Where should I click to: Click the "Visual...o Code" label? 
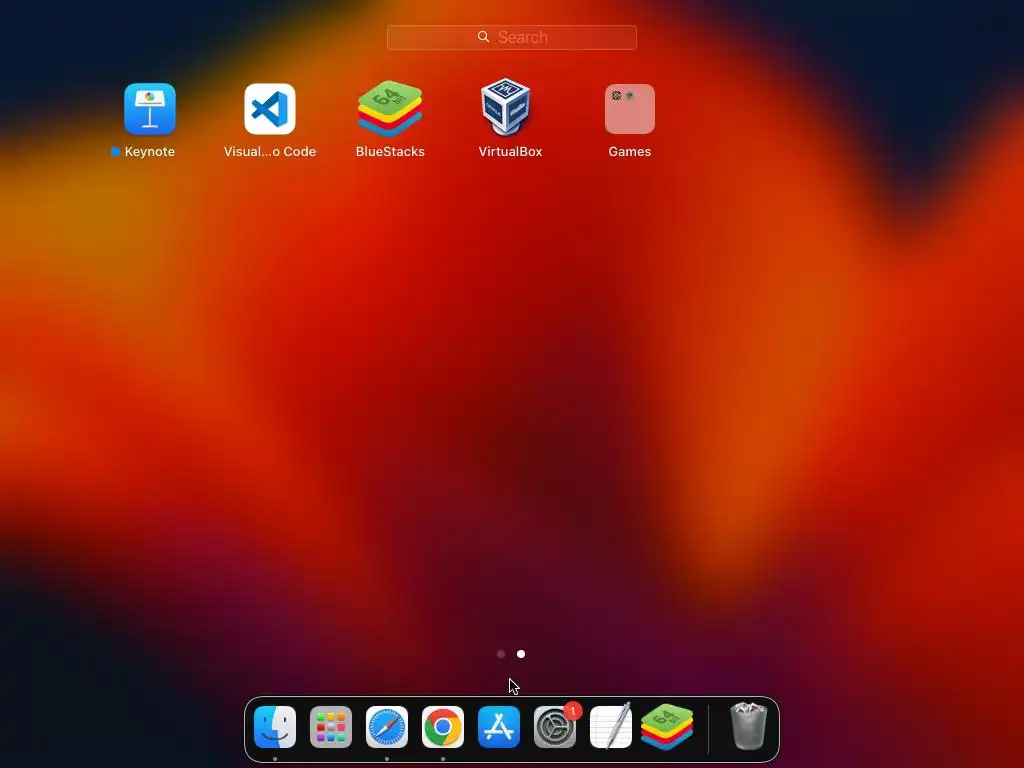pyautogui.click(x=270, y=152)
